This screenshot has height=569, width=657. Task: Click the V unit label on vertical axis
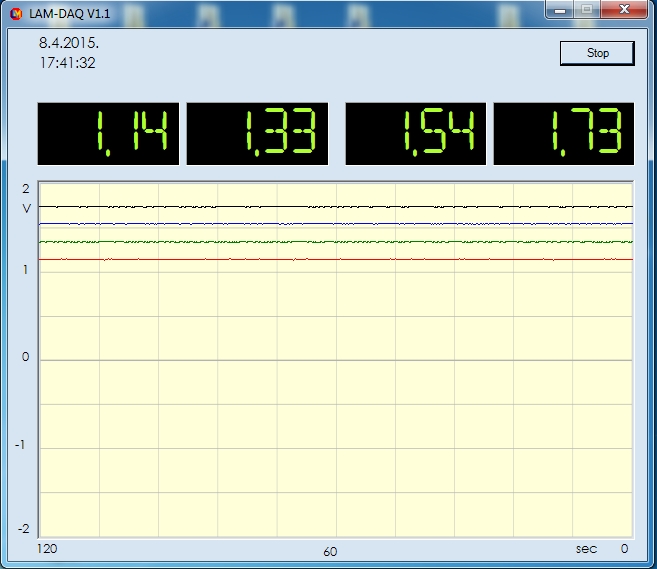[26, 208]
